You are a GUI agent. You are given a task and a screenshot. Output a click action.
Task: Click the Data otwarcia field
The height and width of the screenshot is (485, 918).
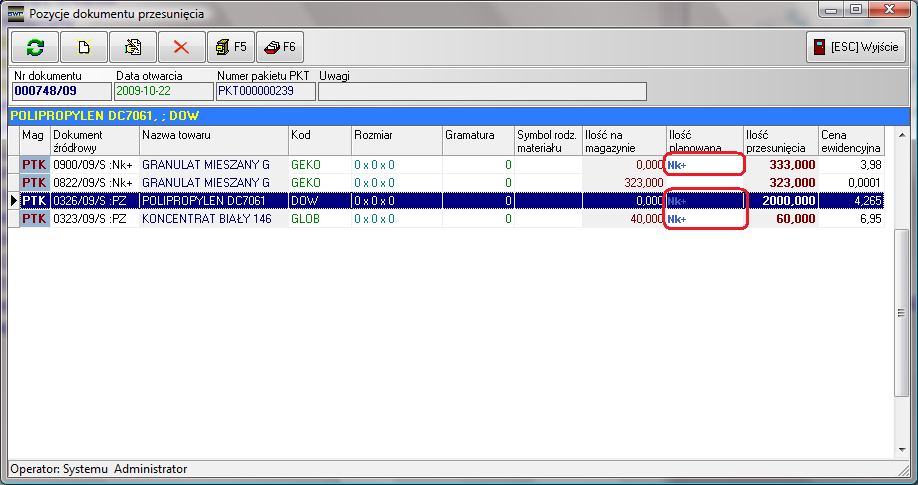pyautogui.click(x=163, y=91)
